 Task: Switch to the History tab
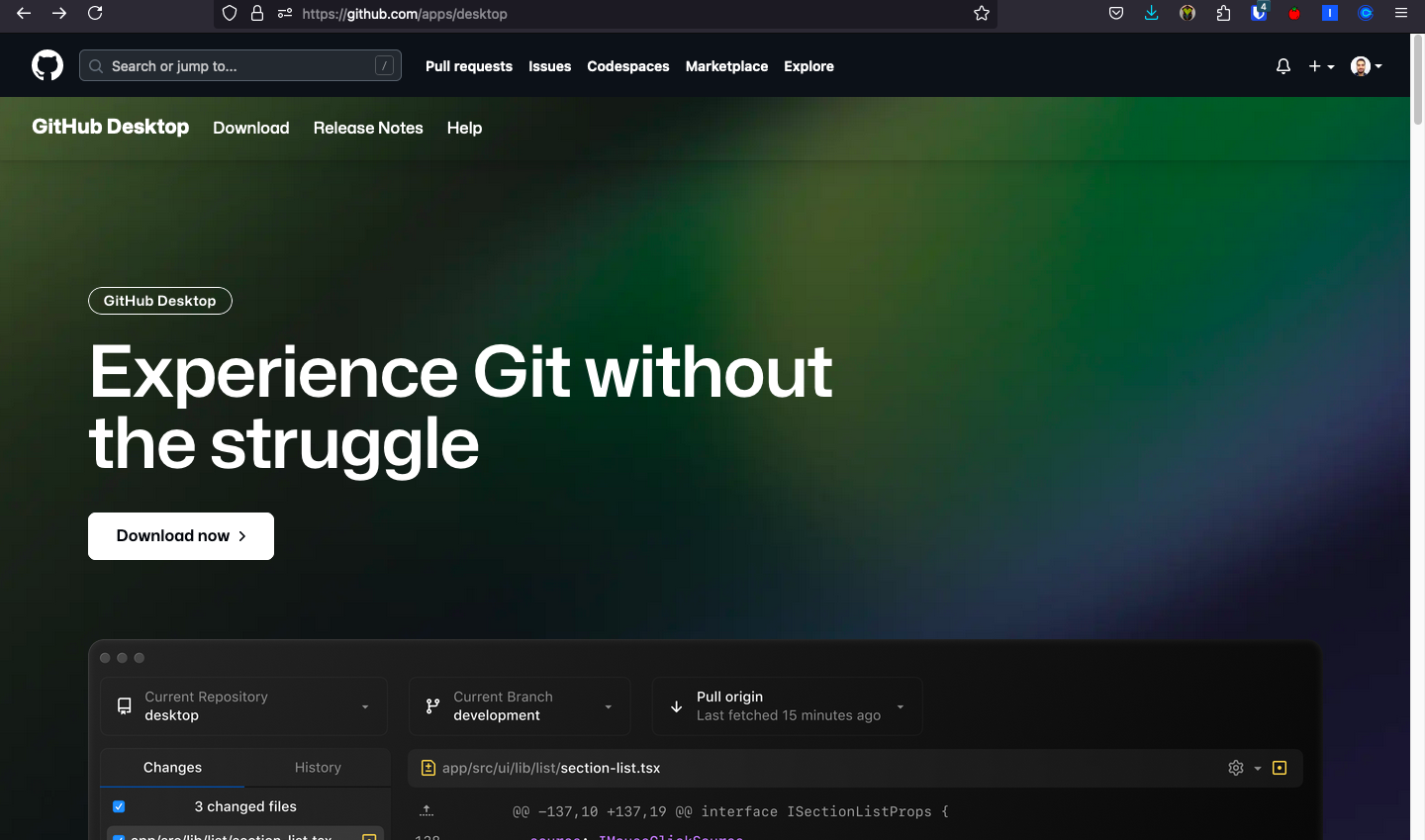318,768
